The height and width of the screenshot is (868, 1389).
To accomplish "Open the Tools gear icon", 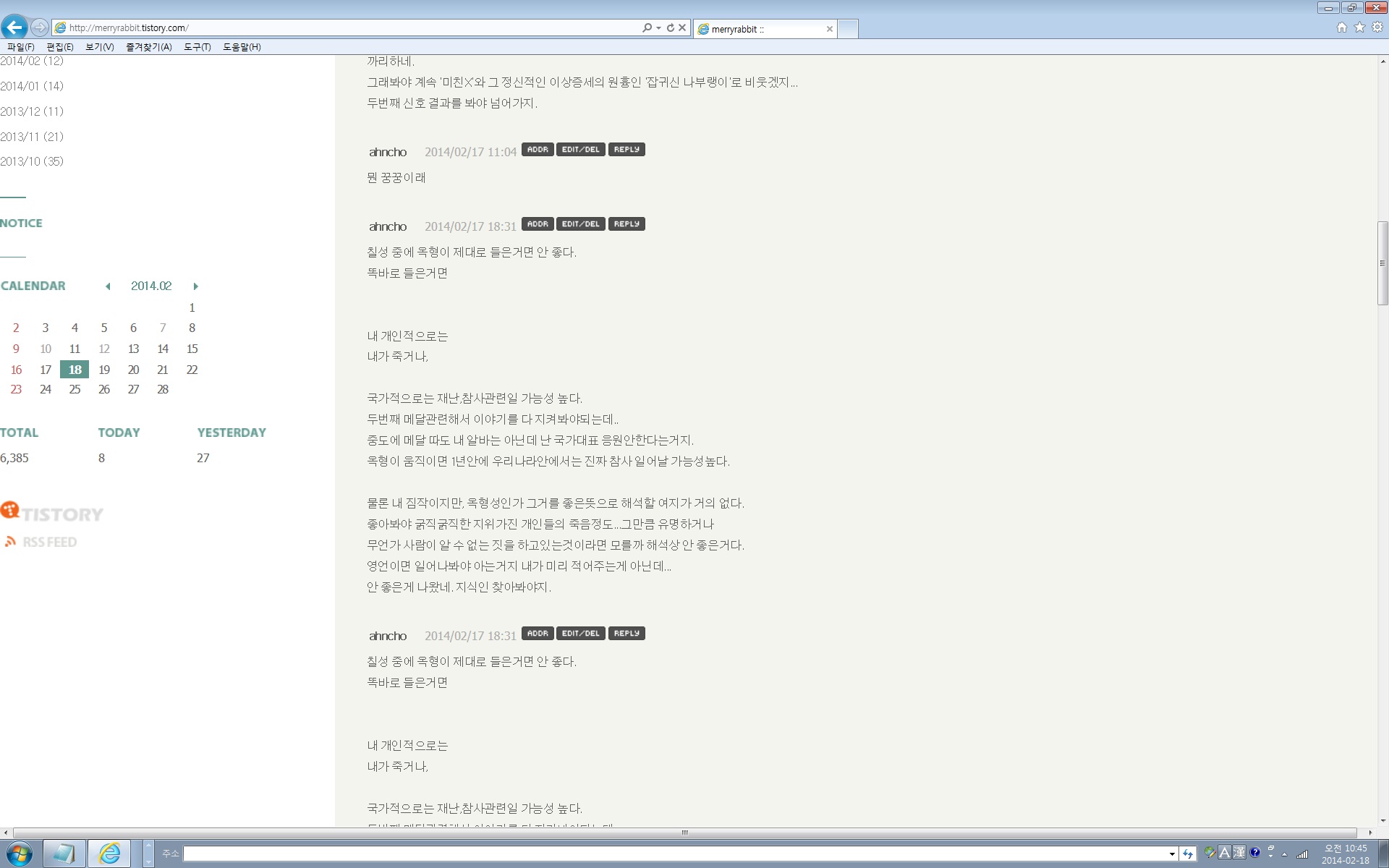I will [1377, 27].
